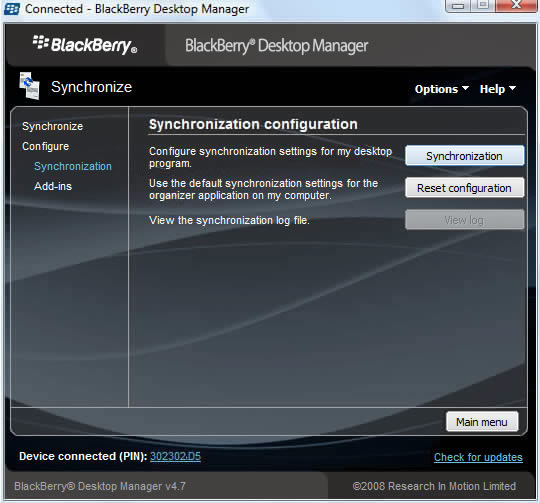The image size is (540, 503).
Task: Close the BlackBerry Desktop Manager window
Action: (516, 5)
